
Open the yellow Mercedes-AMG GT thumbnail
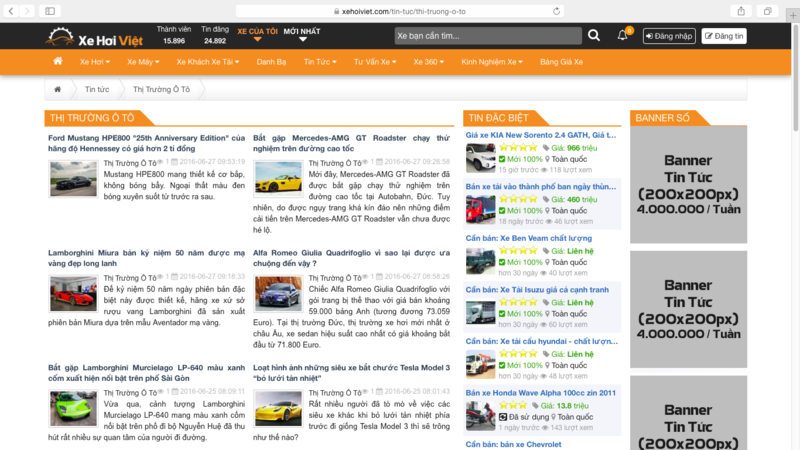(278, 179)
